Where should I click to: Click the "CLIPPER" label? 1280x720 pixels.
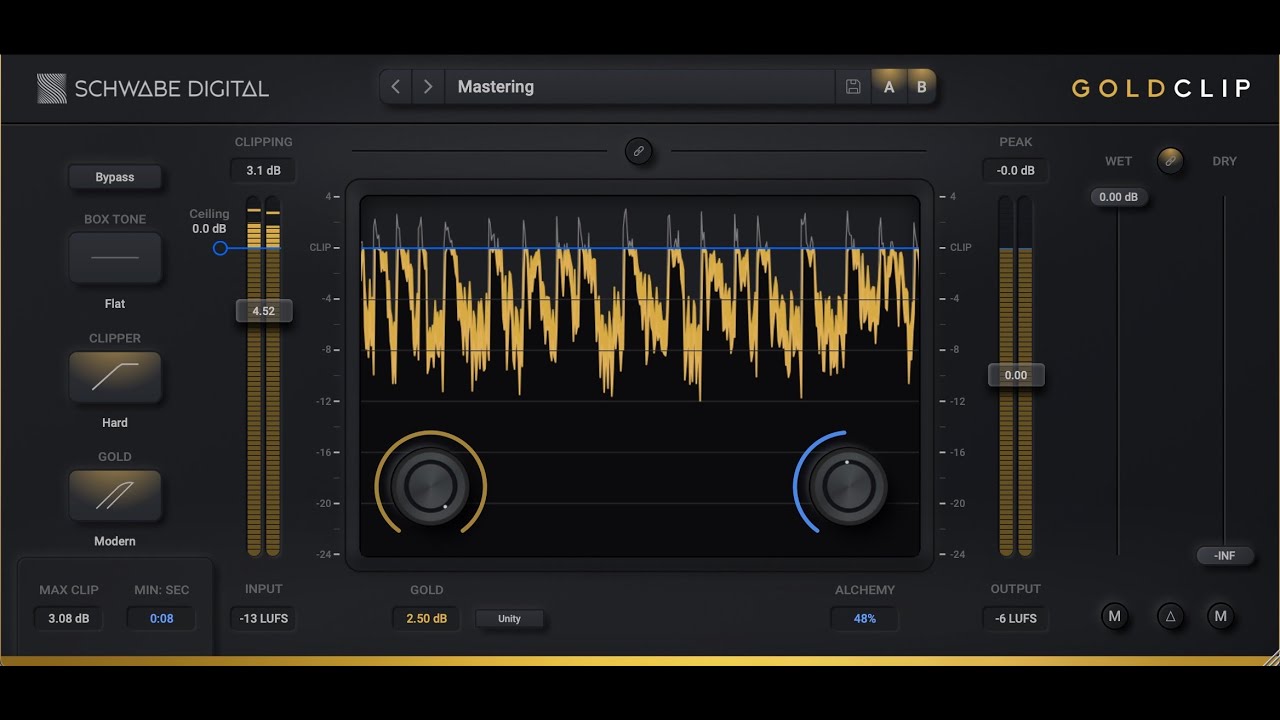point(115,338)
